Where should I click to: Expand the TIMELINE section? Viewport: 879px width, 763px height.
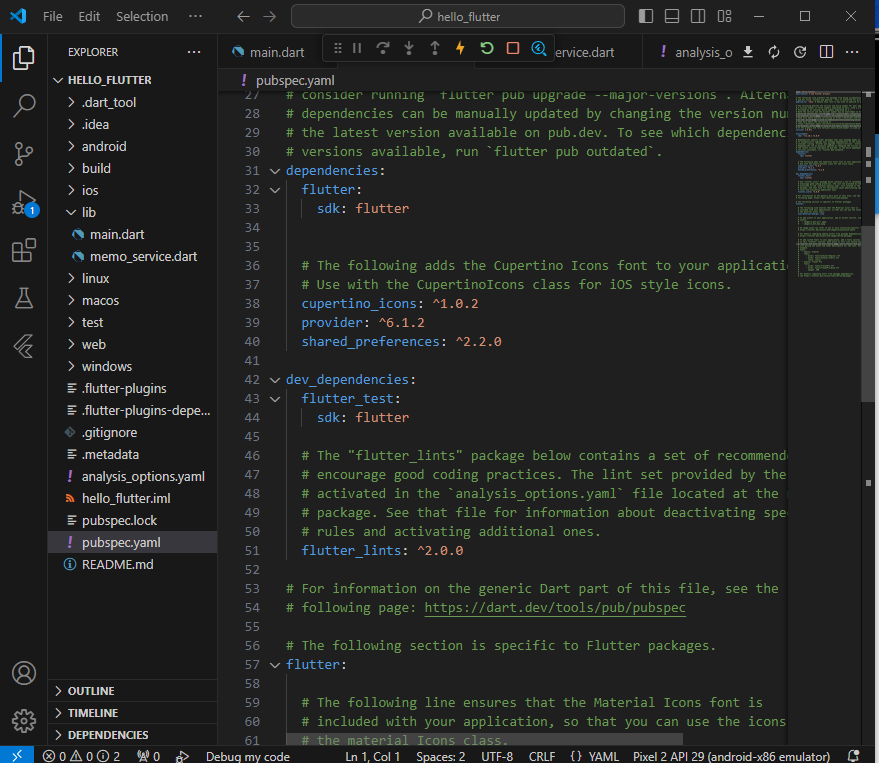coord(132,713)
